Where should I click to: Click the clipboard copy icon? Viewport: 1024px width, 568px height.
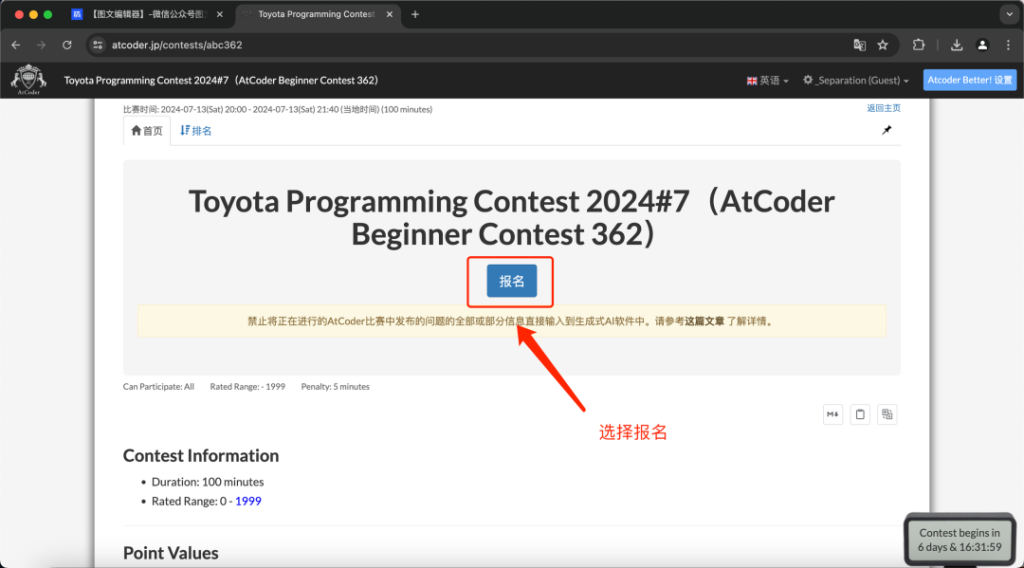click(860, 414)
